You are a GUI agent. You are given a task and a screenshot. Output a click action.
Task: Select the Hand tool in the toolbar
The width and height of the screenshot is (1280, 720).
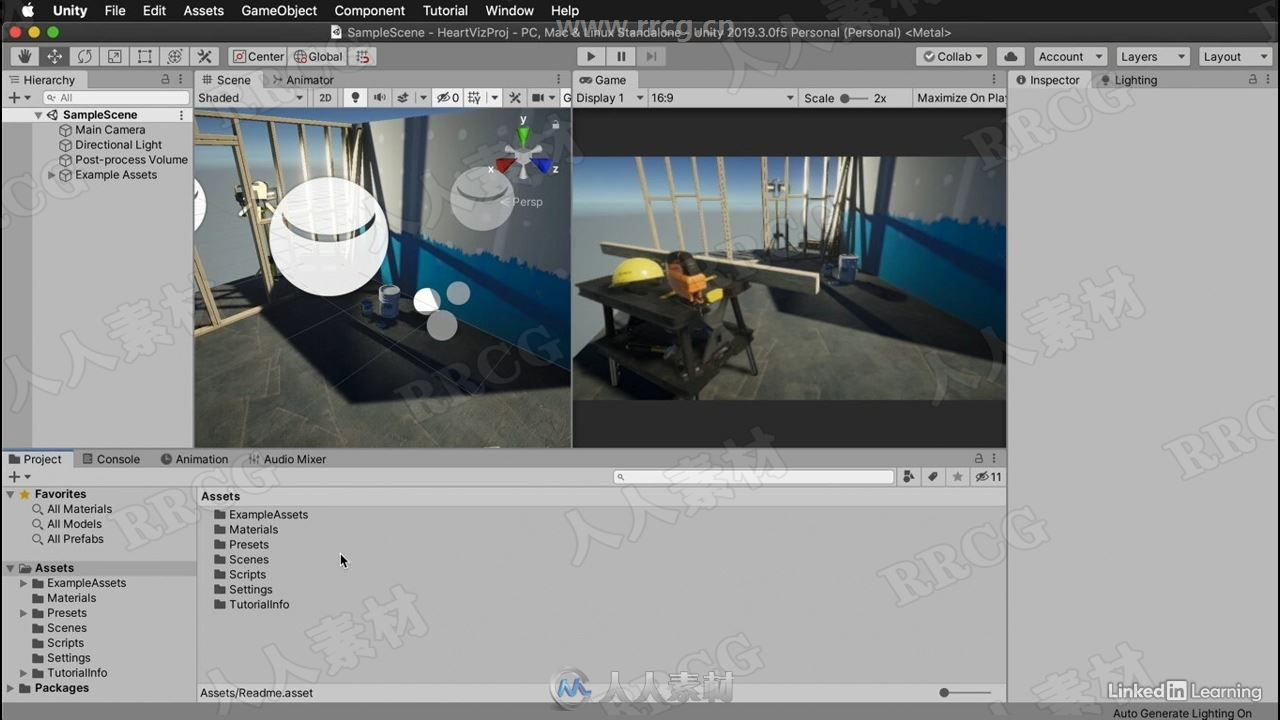pos(24,57)
